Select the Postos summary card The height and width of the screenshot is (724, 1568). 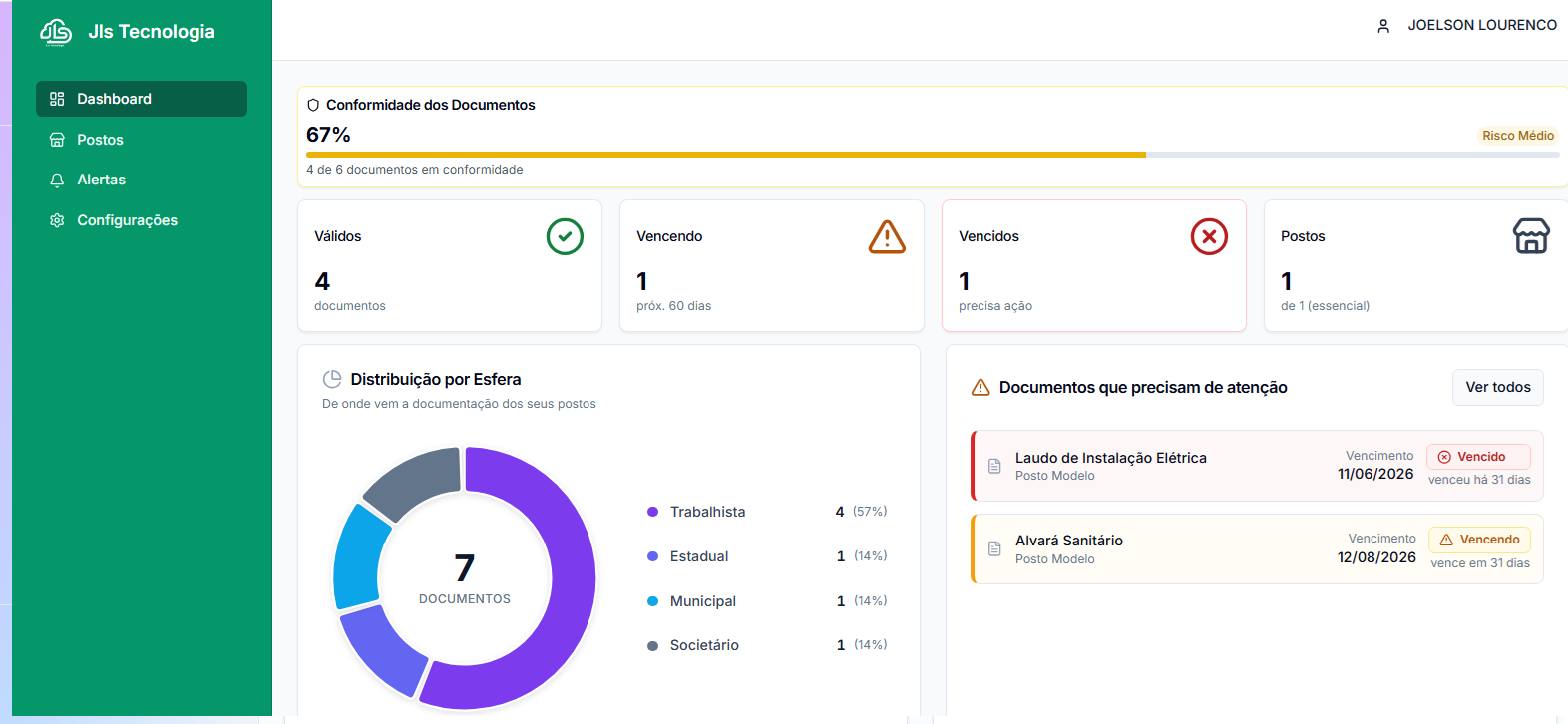[x=1416, y=265]
